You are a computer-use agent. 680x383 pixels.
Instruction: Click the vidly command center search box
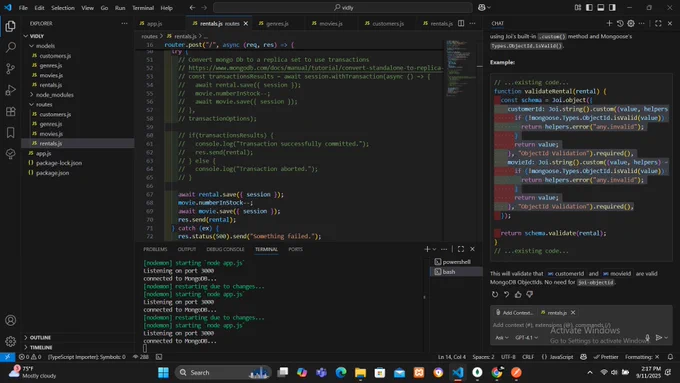pyautogui.click(x=343, y=8)
